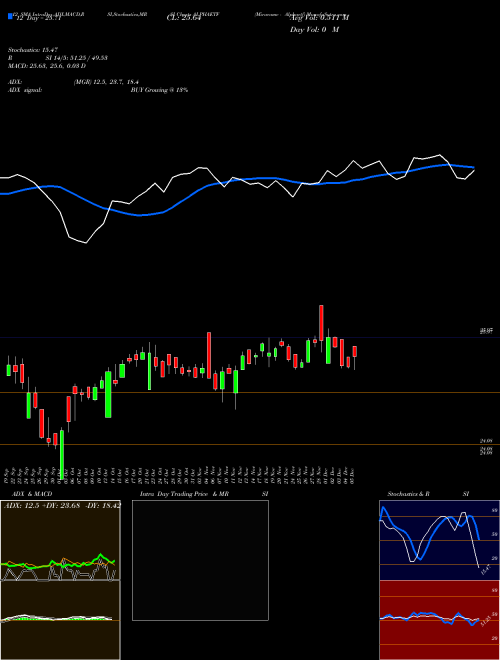Click the '12 Day = 25.71' label

(39, 18)
